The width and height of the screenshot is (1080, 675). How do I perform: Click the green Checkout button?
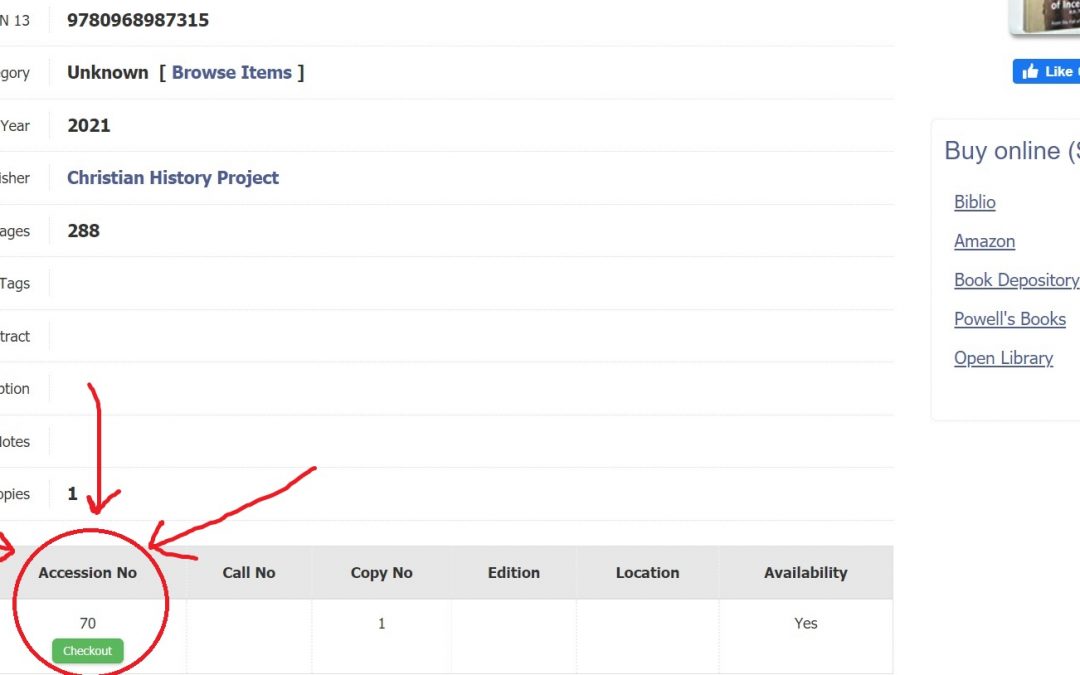pyautogui.click(x=87, y=651)
